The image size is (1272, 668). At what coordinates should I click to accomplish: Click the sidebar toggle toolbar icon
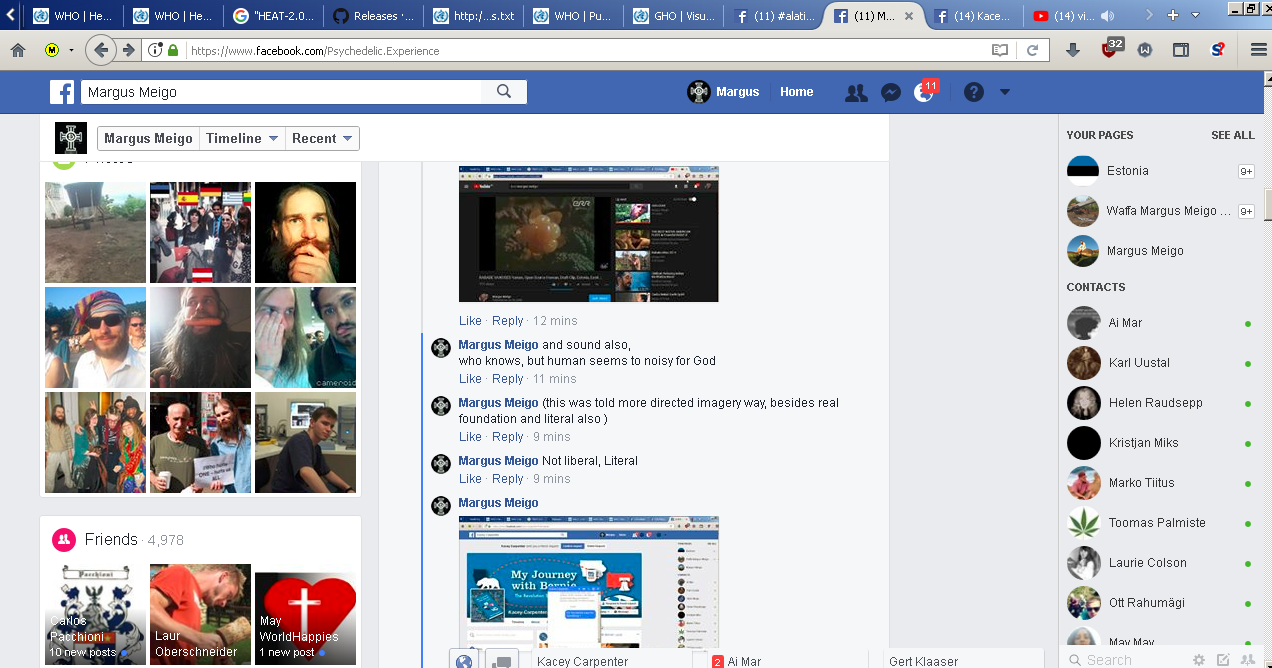pyautogui.click(x=1181, y=50)
